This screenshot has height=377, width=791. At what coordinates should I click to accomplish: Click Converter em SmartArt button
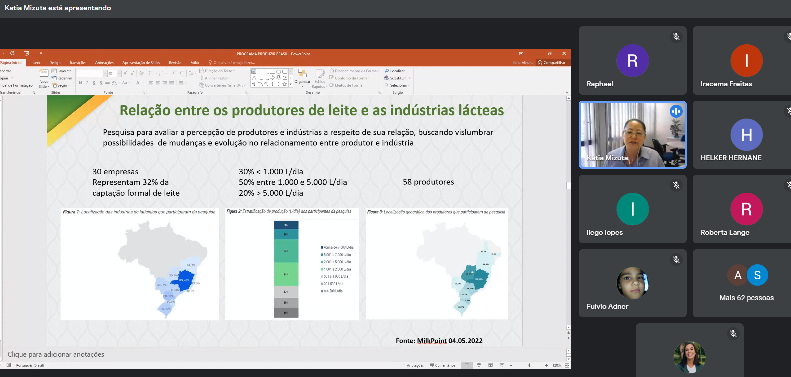(222, 86)
